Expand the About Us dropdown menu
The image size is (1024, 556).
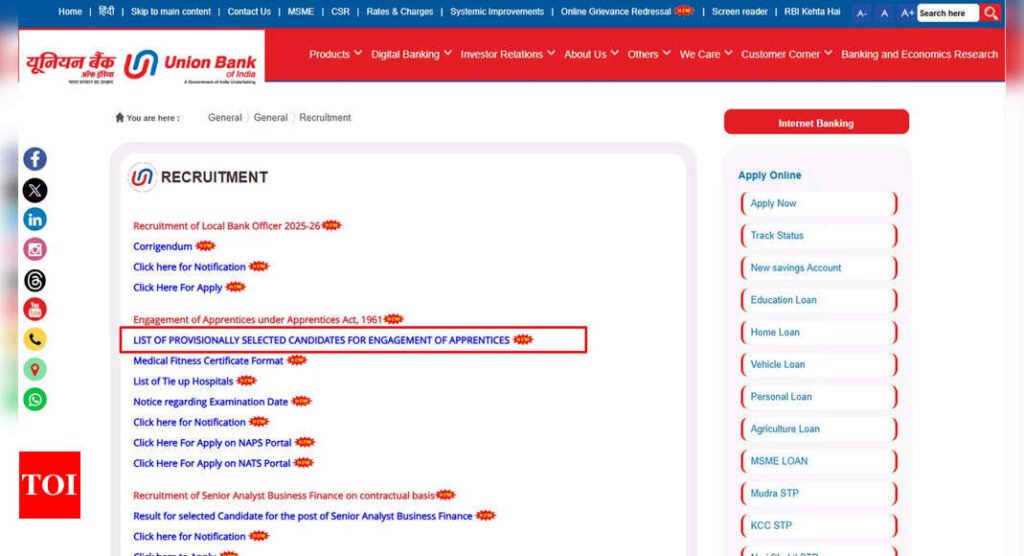click(591, 54)
